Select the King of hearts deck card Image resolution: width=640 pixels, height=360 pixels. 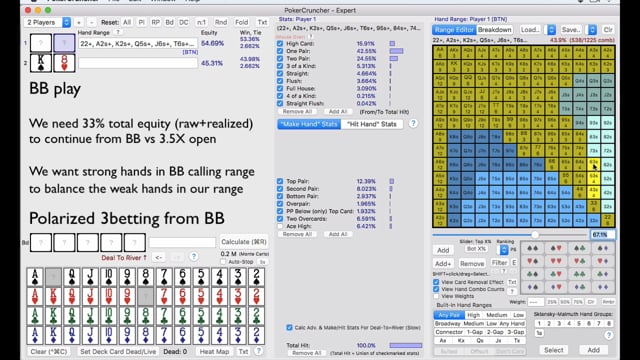coord(53,297)
